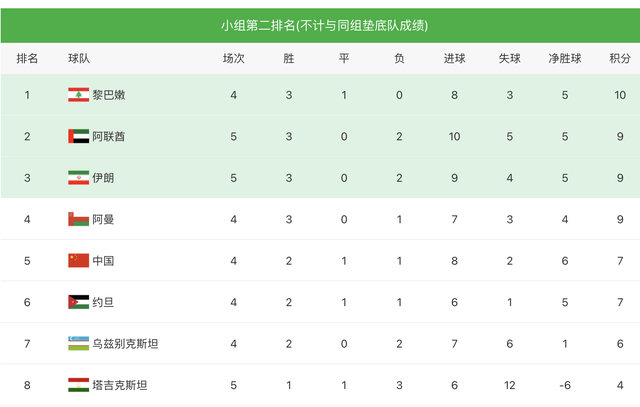This screenshot has height=407, width=640.
Task: Click the 进球 column header
Action: click(454, 58)
